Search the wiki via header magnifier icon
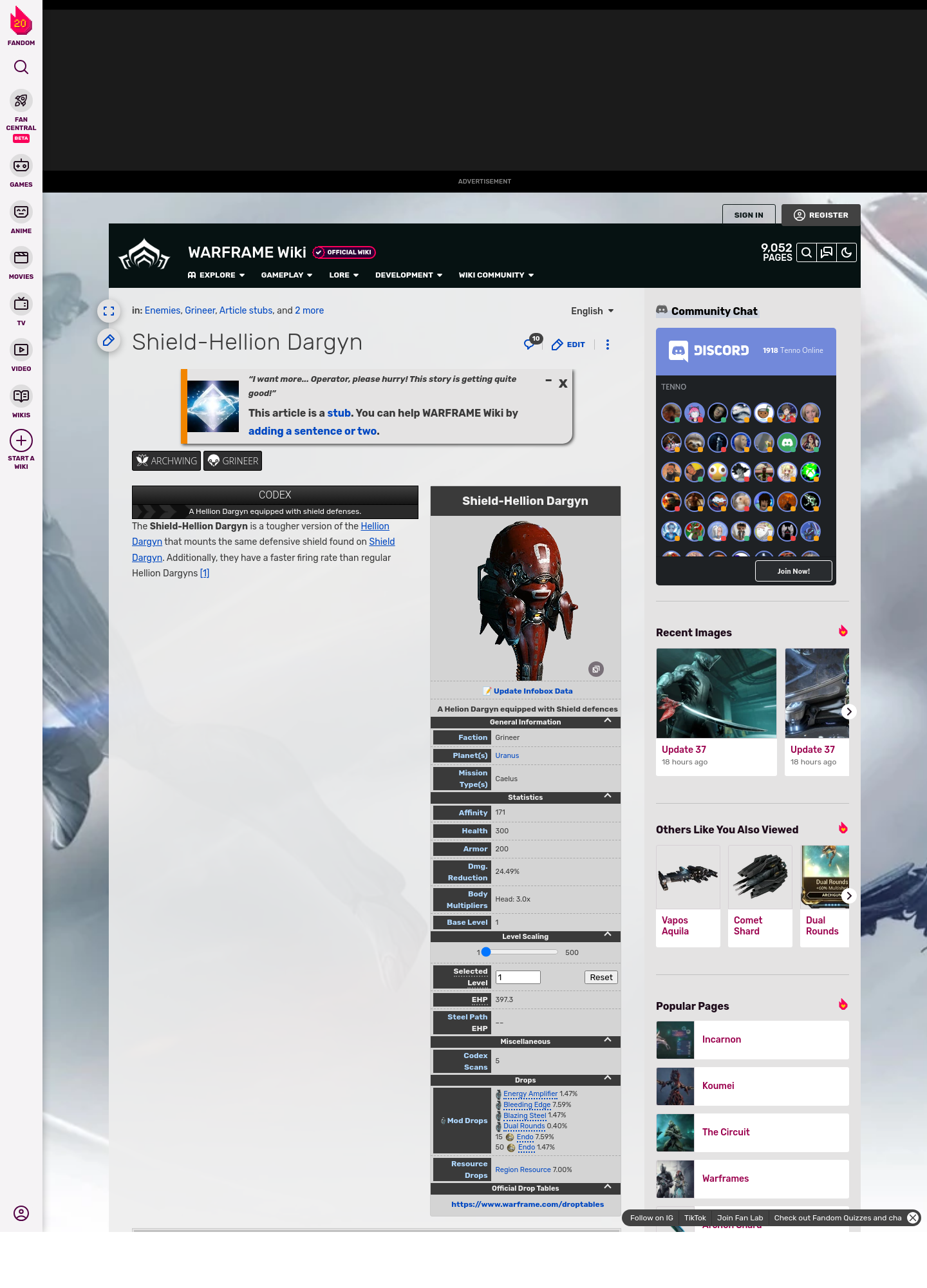This screenshot has width=927, height=1288. point(807,252)
